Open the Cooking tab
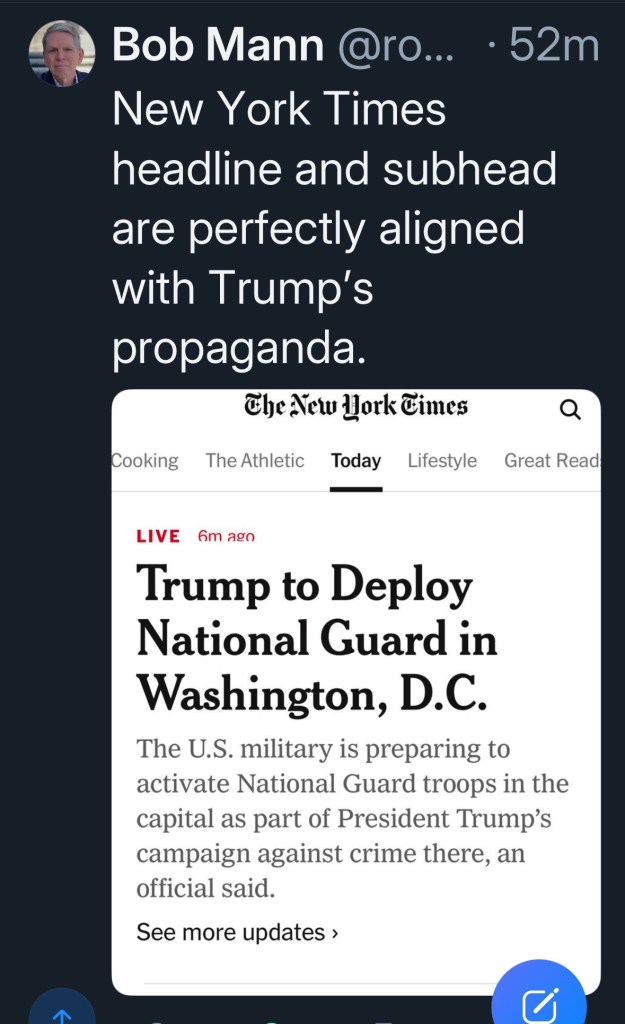The width and height of the screenshot is (625, 1024). [x=145, y=461]
